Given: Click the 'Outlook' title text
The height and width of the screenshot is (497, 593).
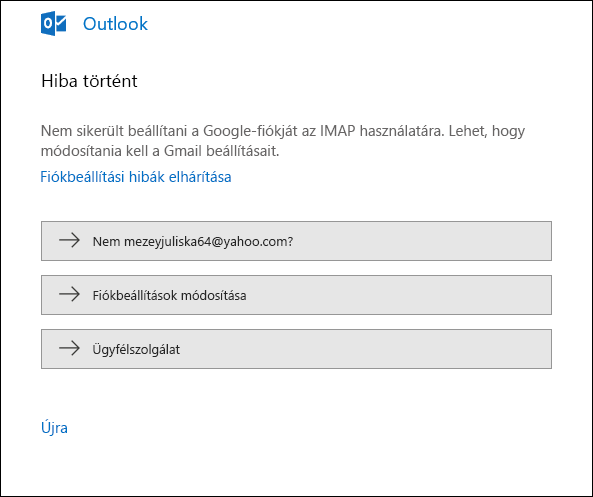Looking at the screenshot, I should click(115, 24).
